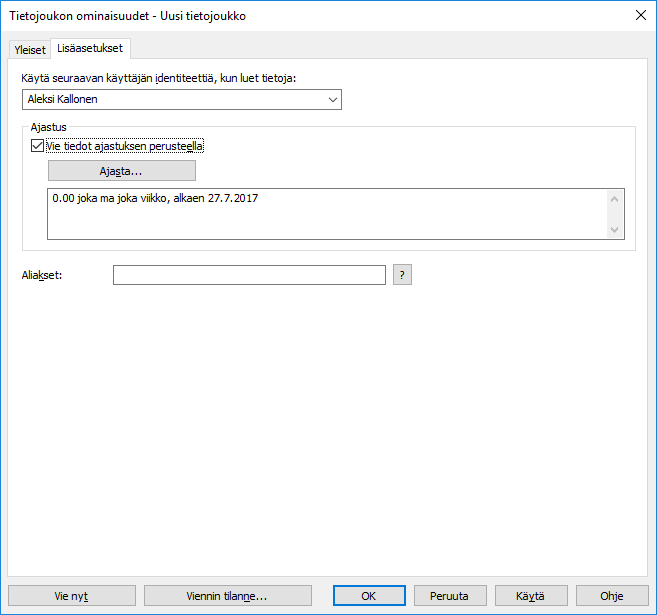
Task: Toggle the 'Vie tiedot ajastuksen perusteella' checkbox
Action: 38,146
